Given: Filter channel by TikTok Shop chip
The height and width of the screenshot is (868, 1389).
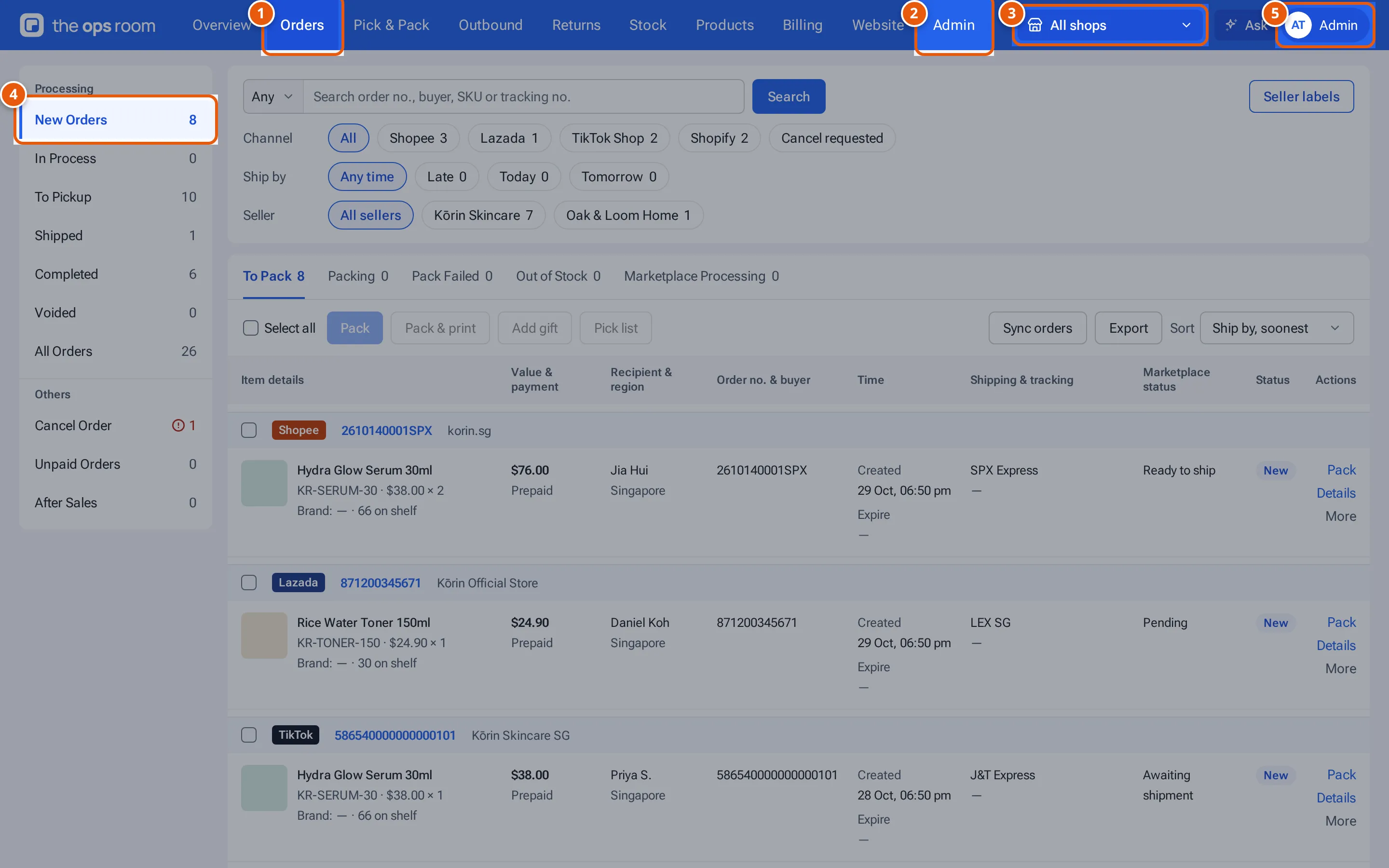Looking at the screenshot, I should pos(614,138).
